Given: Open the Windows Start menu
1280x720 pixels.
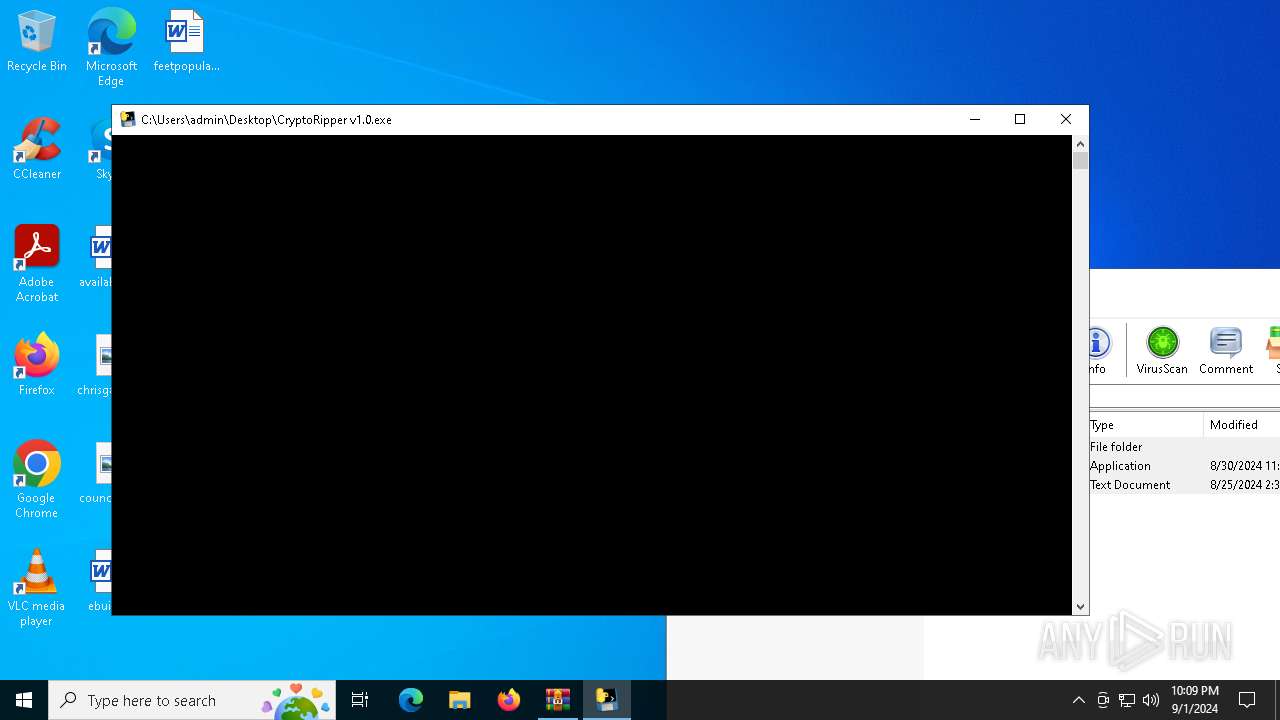Looking at the screenshot, I should [x=24, y=700].
